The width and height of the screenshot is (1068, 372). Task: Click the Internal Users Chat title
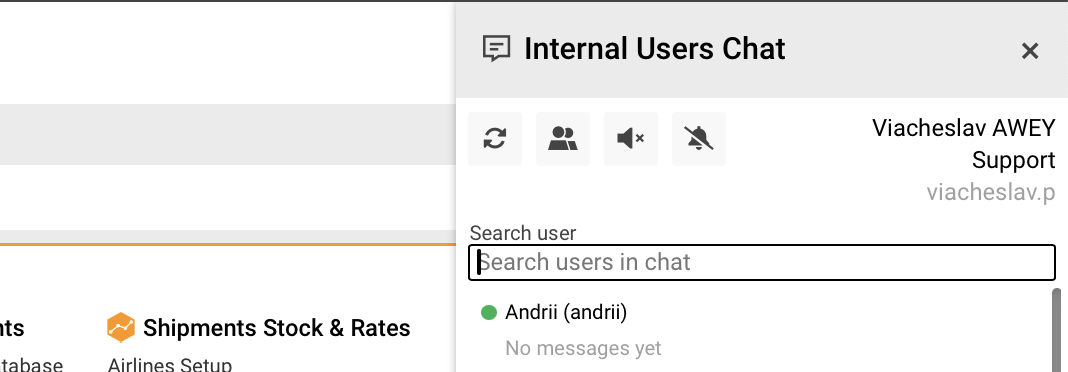(x=655, y=49)
